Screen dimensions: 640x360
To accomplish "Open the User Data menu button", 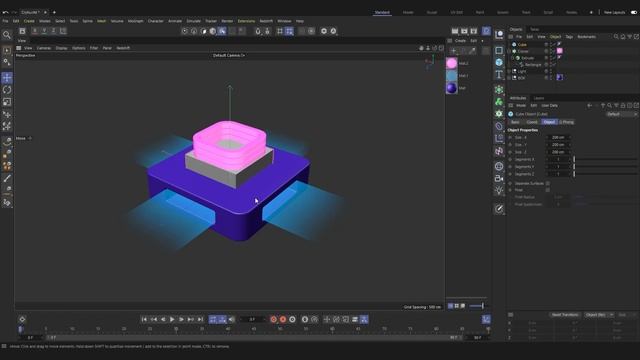I will pyautogui.click(x=549, y=106).
